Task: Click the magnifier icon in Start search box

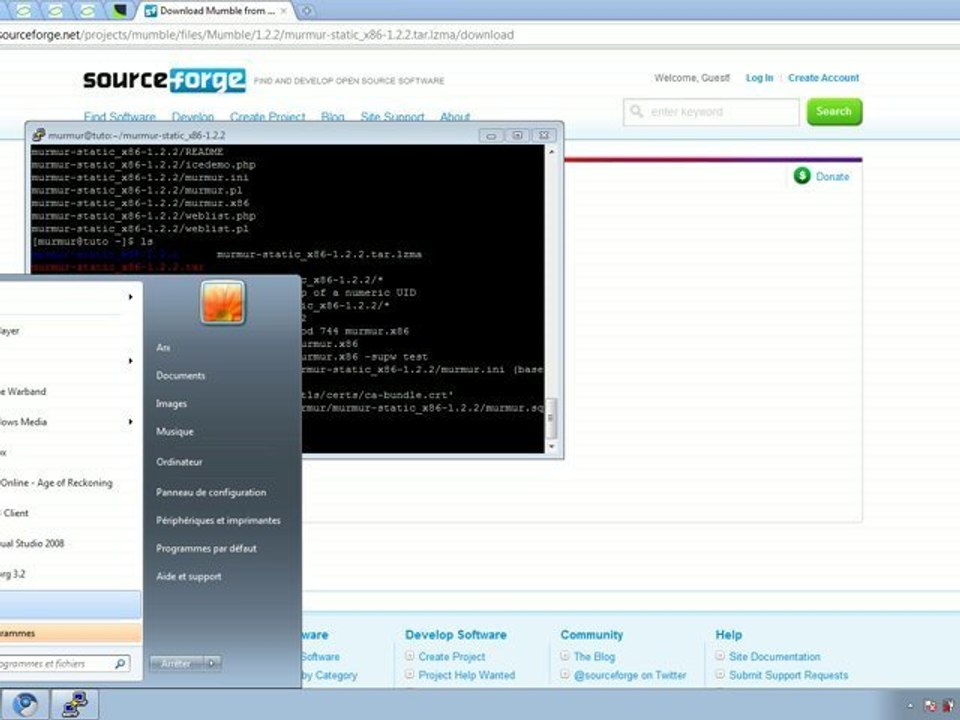Action: [x=120, y=663]
